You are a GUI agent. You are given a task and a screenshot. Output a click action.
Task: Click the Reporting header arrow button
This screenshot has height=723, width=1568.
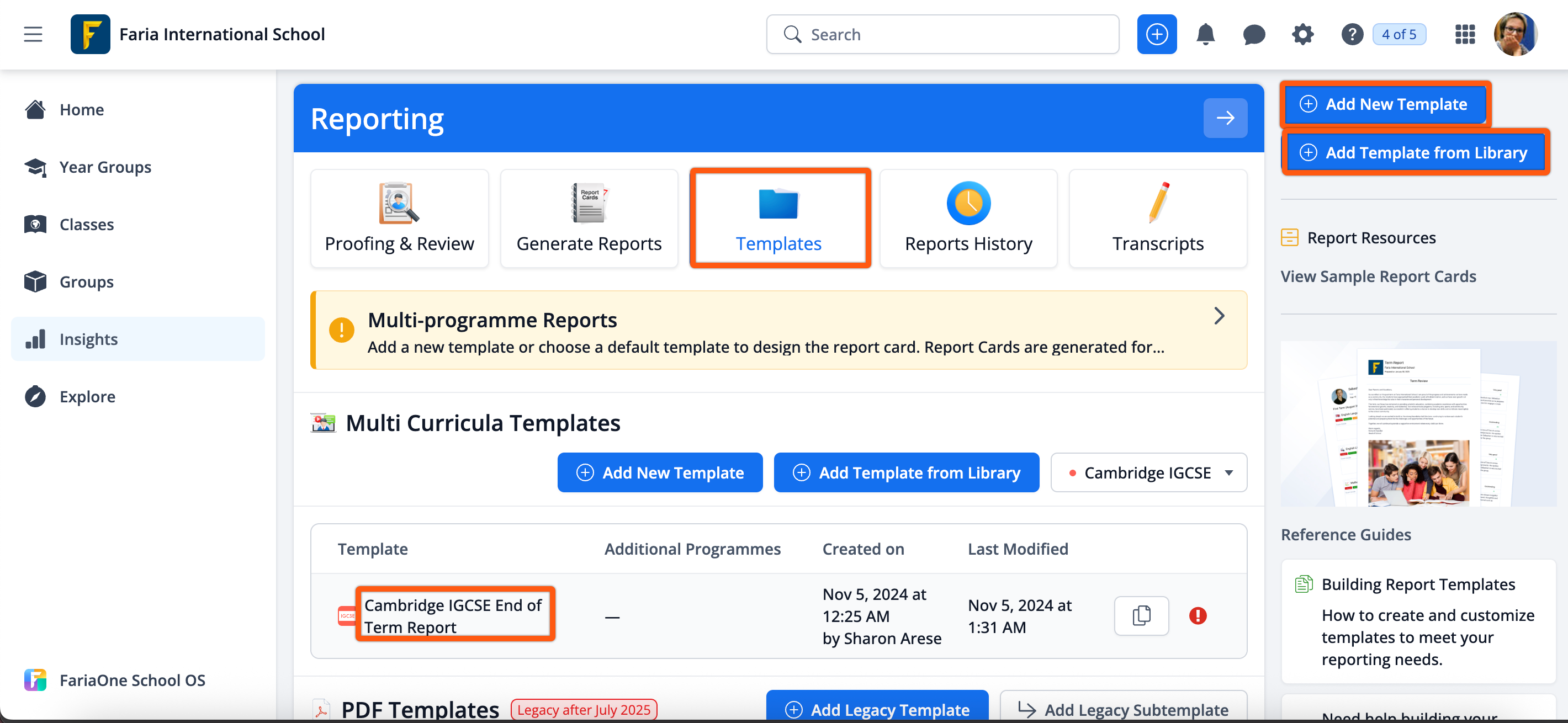pos(1225,118)
